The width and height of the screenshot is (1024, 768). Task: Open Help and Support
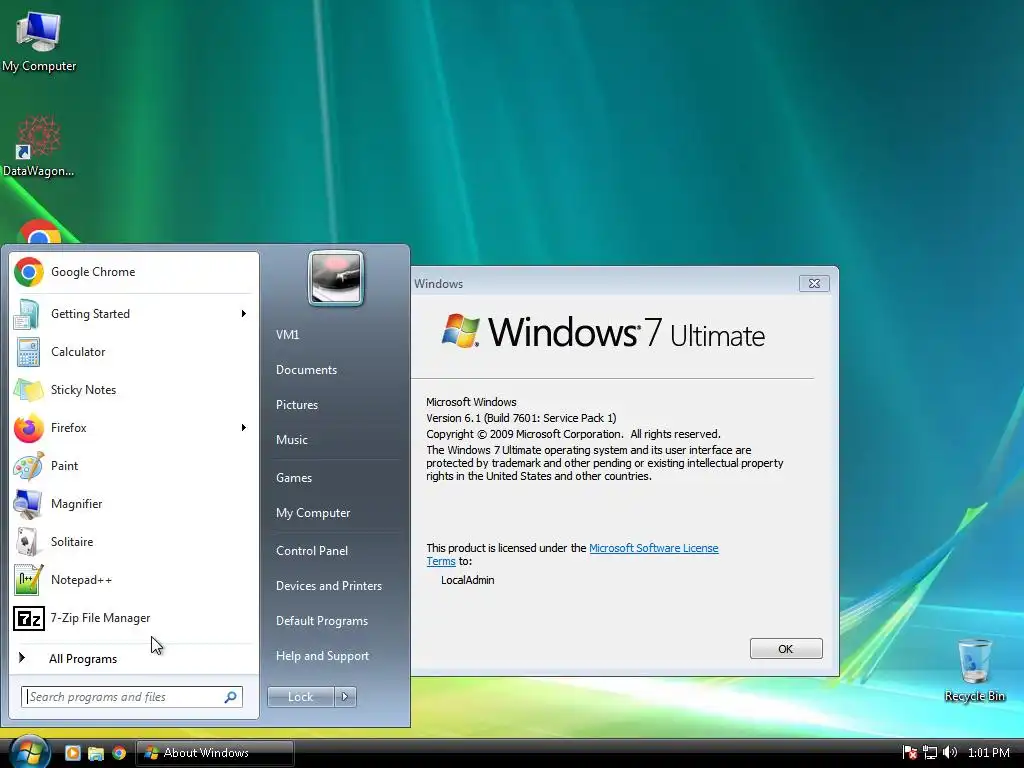pos(322,656)
